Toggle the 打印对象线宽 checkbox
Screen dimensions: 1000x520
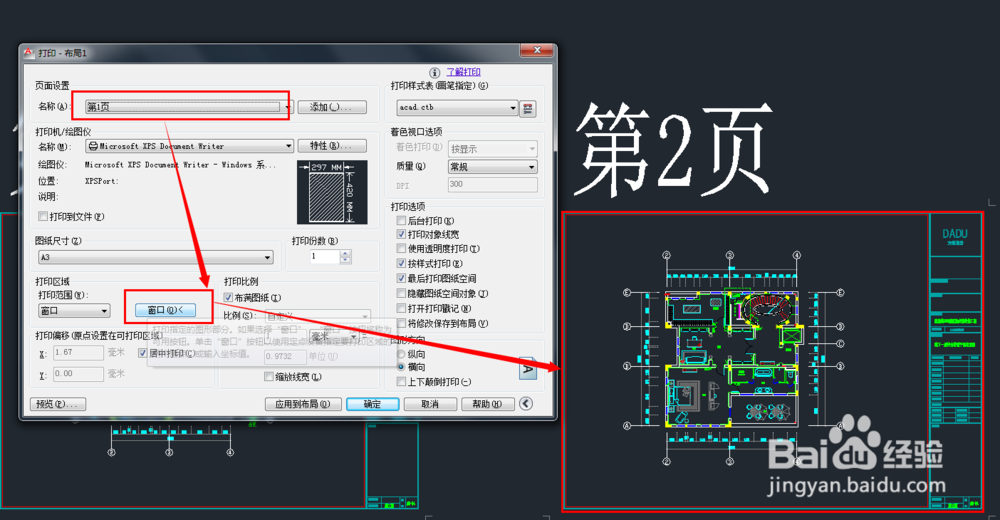tap(401, 235)
